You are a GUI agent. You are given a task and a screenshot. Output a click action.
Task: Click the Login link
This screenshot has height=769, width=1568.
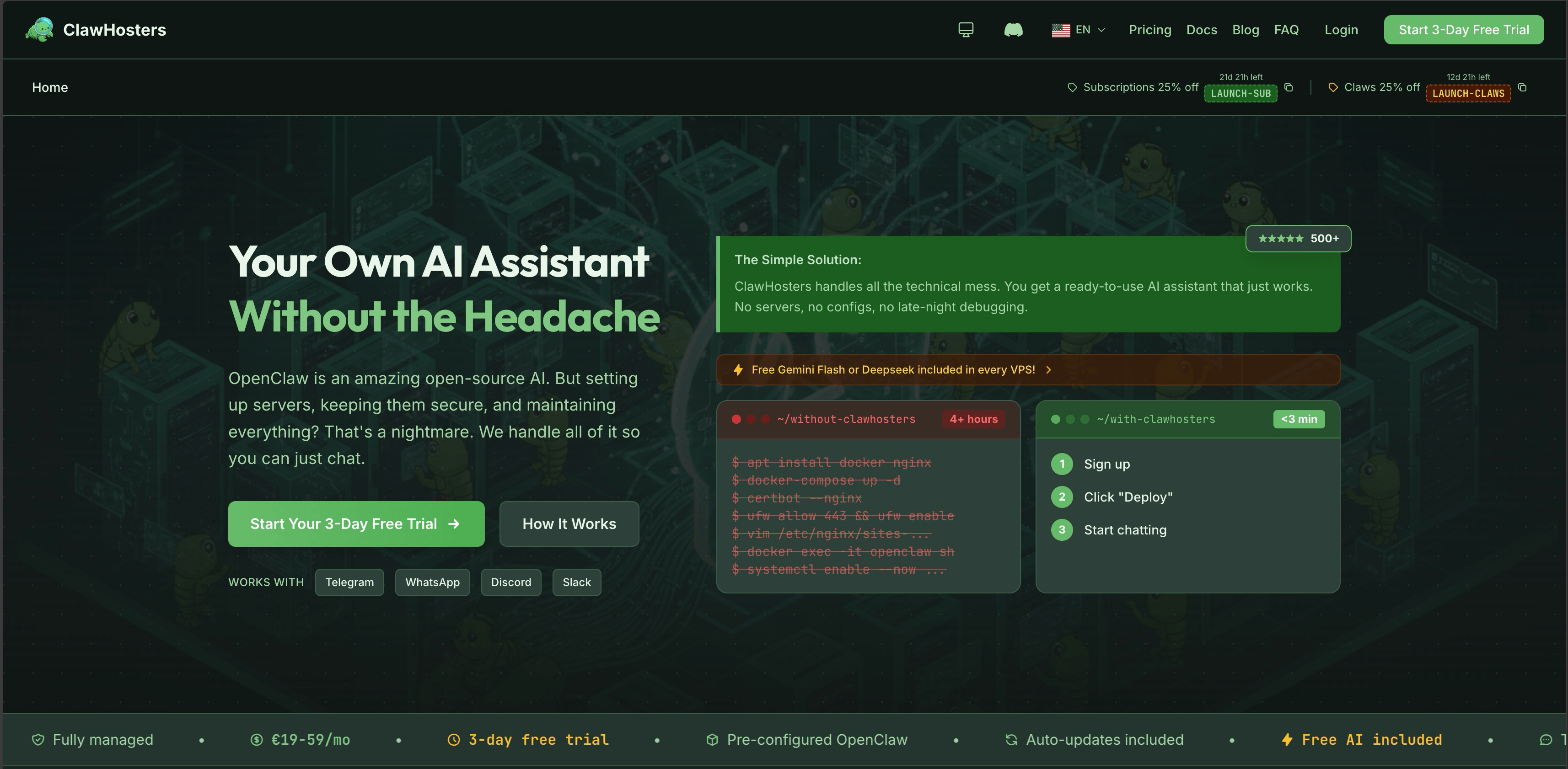[x=1341, y=29]
